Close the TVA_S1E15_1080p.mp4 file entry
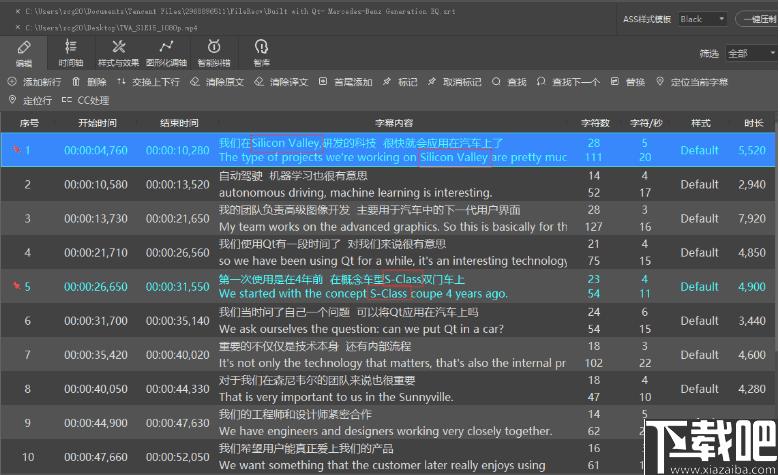The height and width of the screenshot is (475, 780). tap(18, 27)
